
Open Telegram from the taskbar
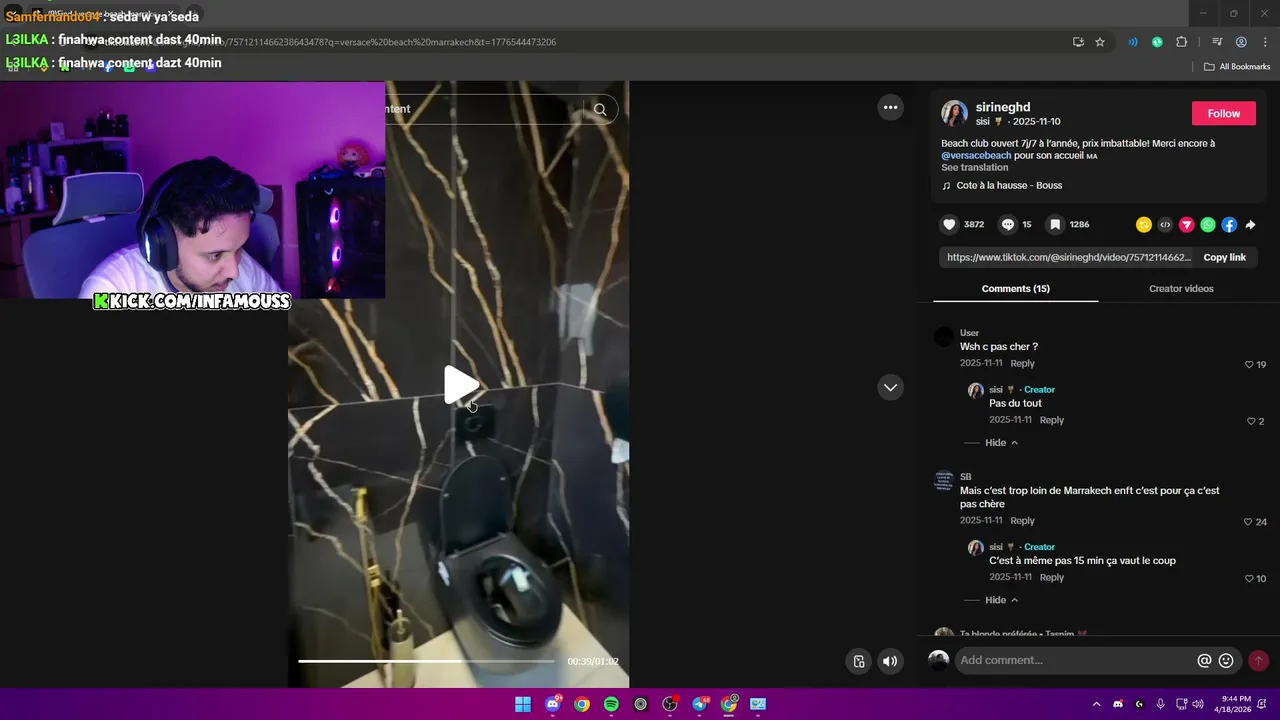700,704
